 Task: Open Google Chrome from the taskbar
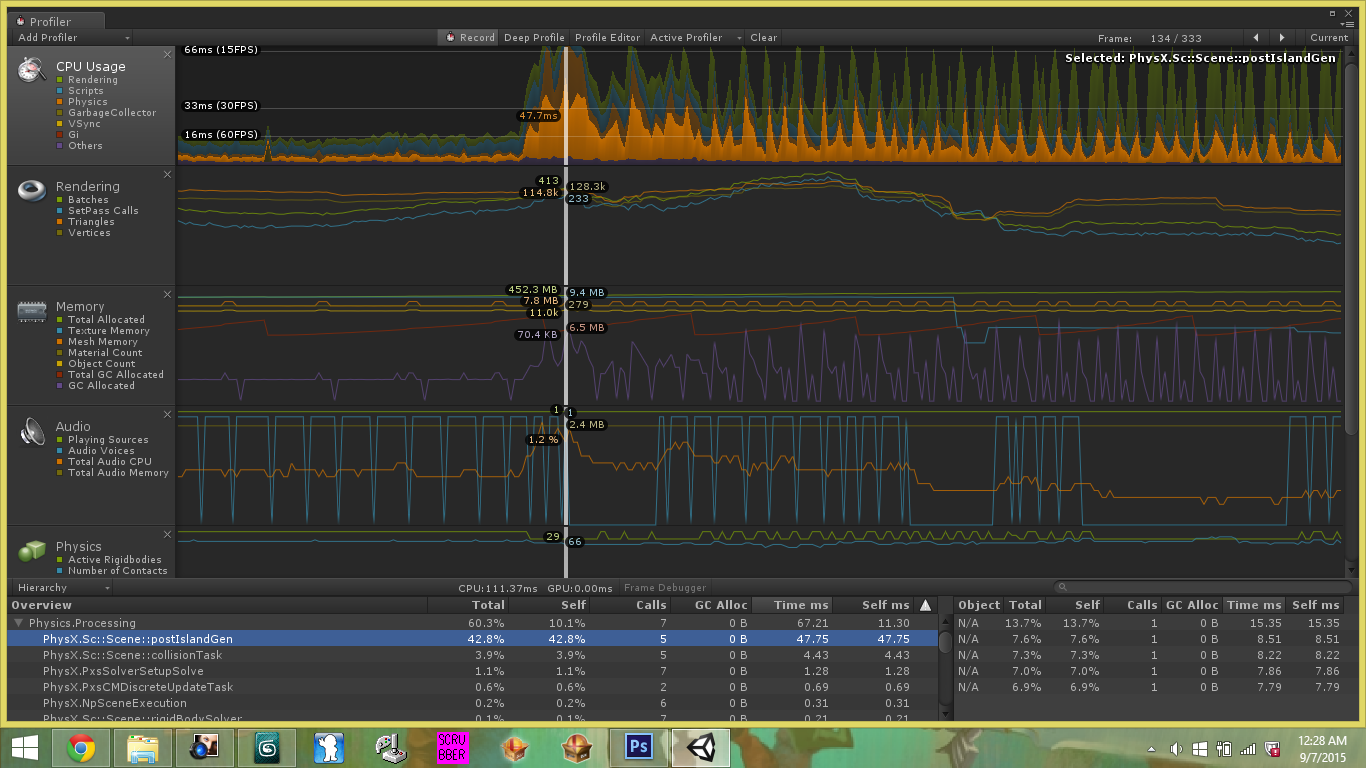(81, 748)
